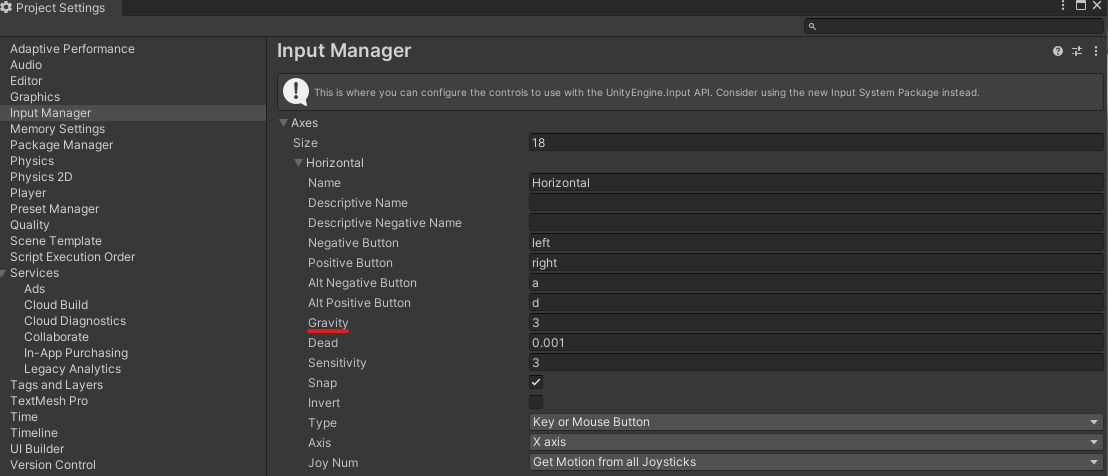Viewport: 1108px width, 476px height.
Task: Open the Axis dropdown showing X axis
Action: coord(815,442)
